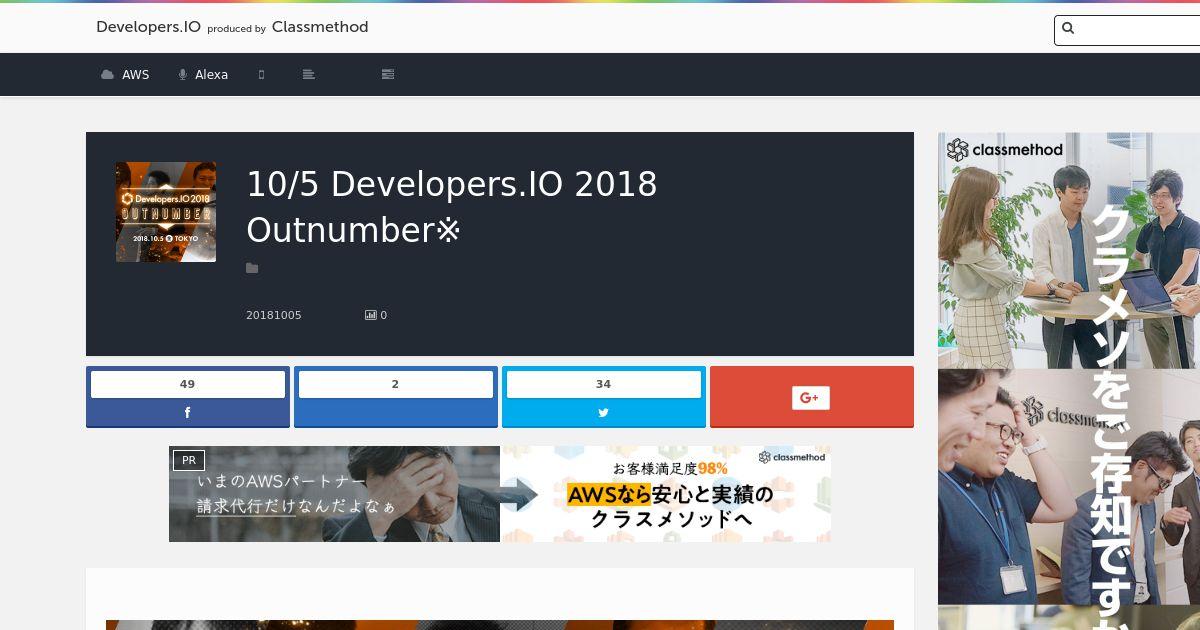This screenshot has width=1200, height=630.
Task: Open the PR banner about AWS partner
Action: click(500, 494)
